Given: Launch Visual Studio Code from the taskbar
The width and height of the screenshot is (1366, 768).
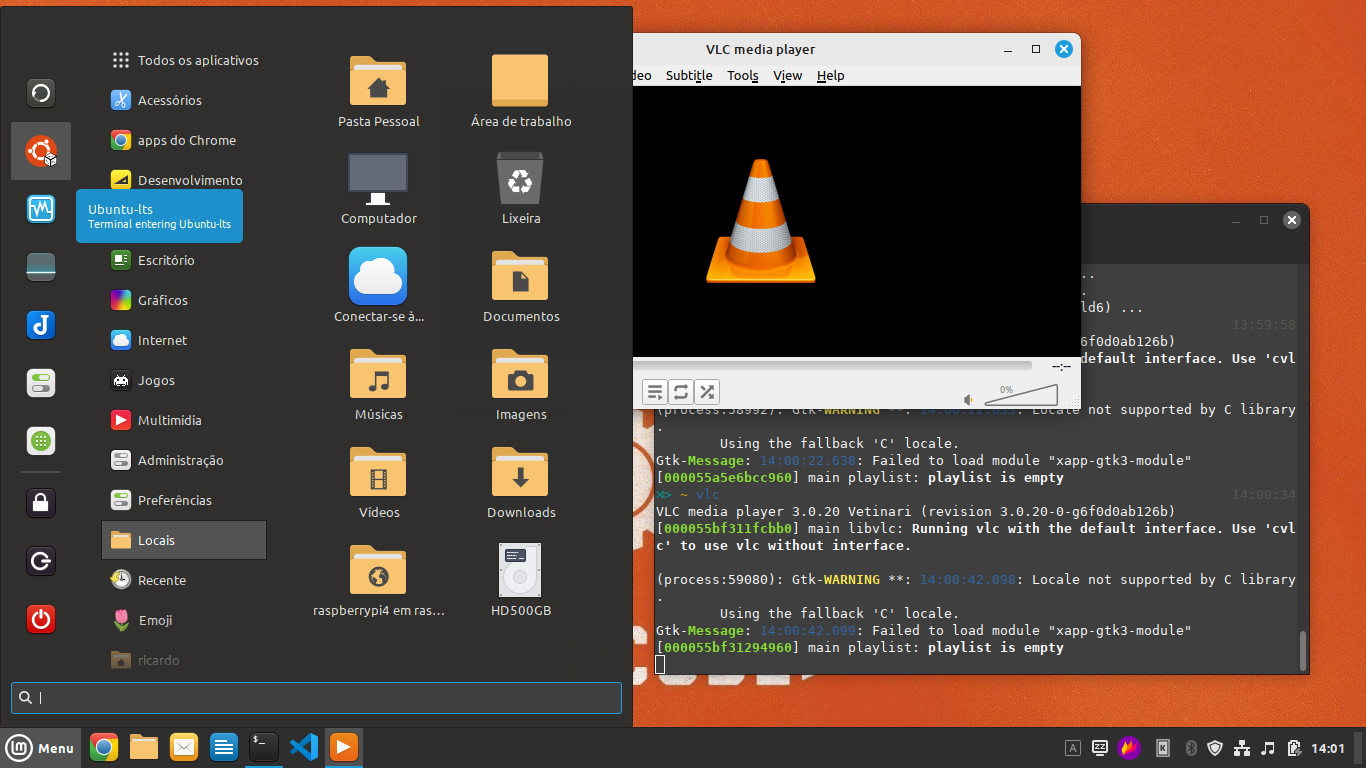Looking at the screenshot, I should coord(303,747).
